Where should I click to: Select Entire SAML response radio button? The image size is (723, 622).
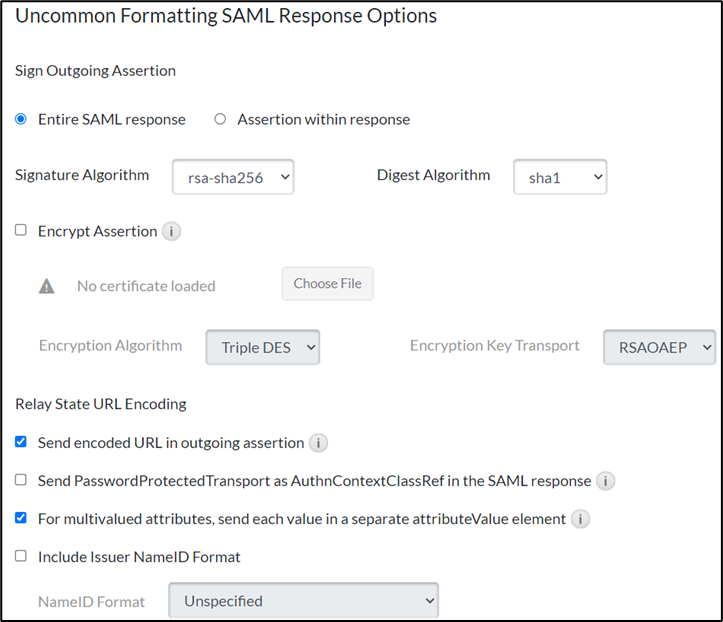pyautogui.click(x=21, y=119)
